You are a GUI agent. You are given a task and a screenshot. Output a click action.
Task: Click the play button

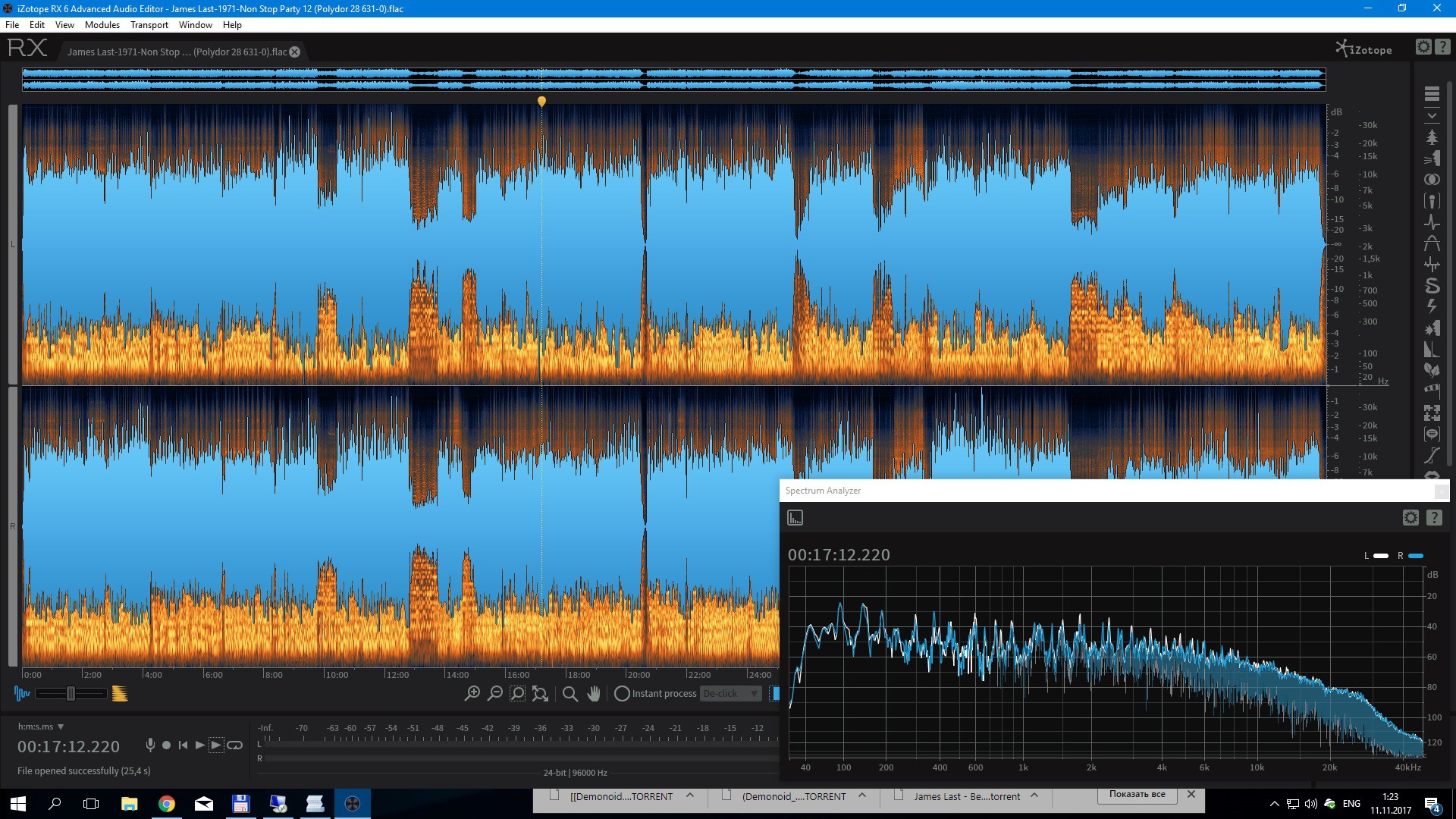pyautogui.click(x=199, y=745)
